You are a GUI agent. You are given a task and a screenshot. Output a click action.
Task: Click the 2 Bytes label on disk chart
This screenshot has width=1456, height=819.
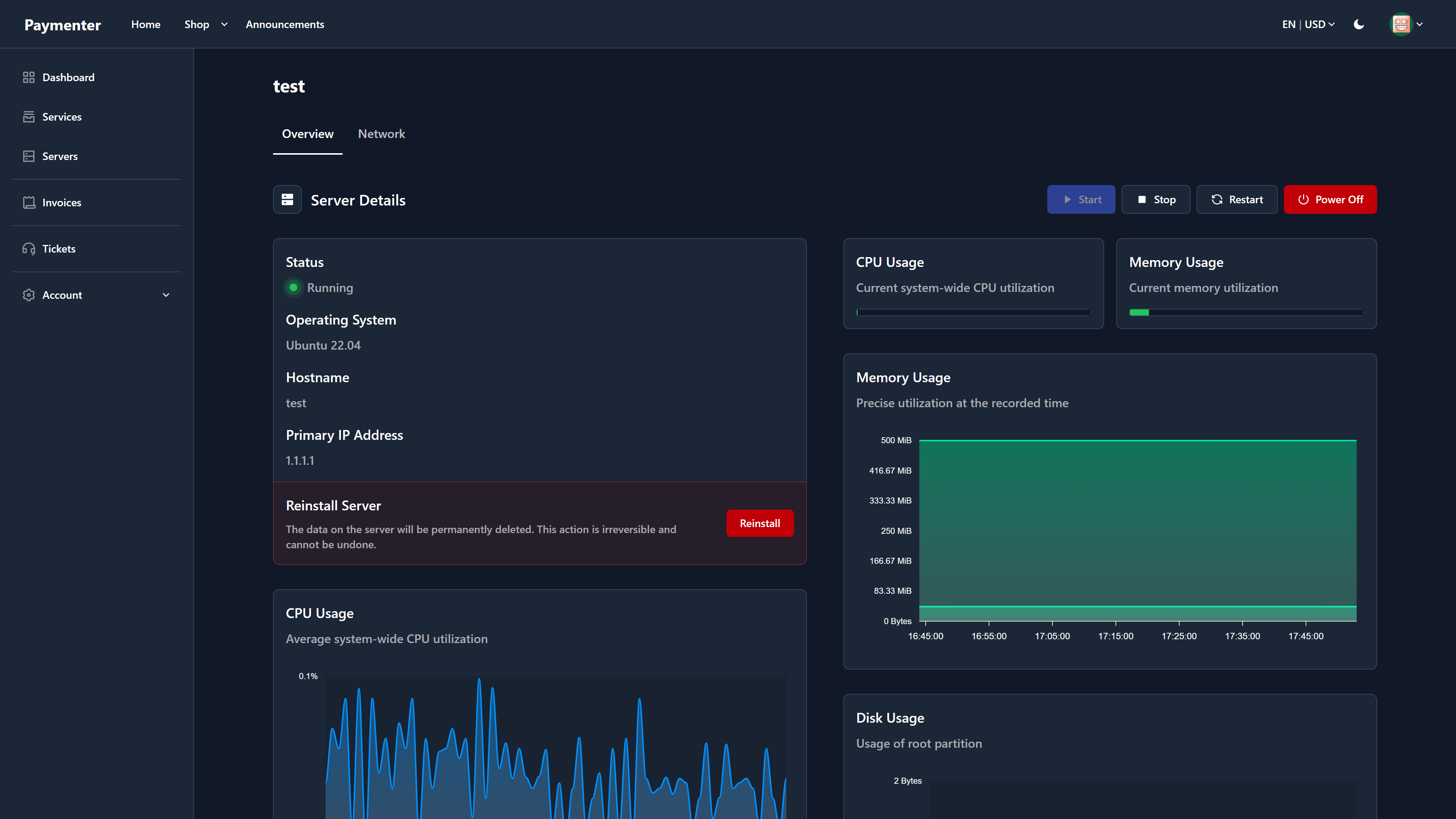(x=908, y=781)
